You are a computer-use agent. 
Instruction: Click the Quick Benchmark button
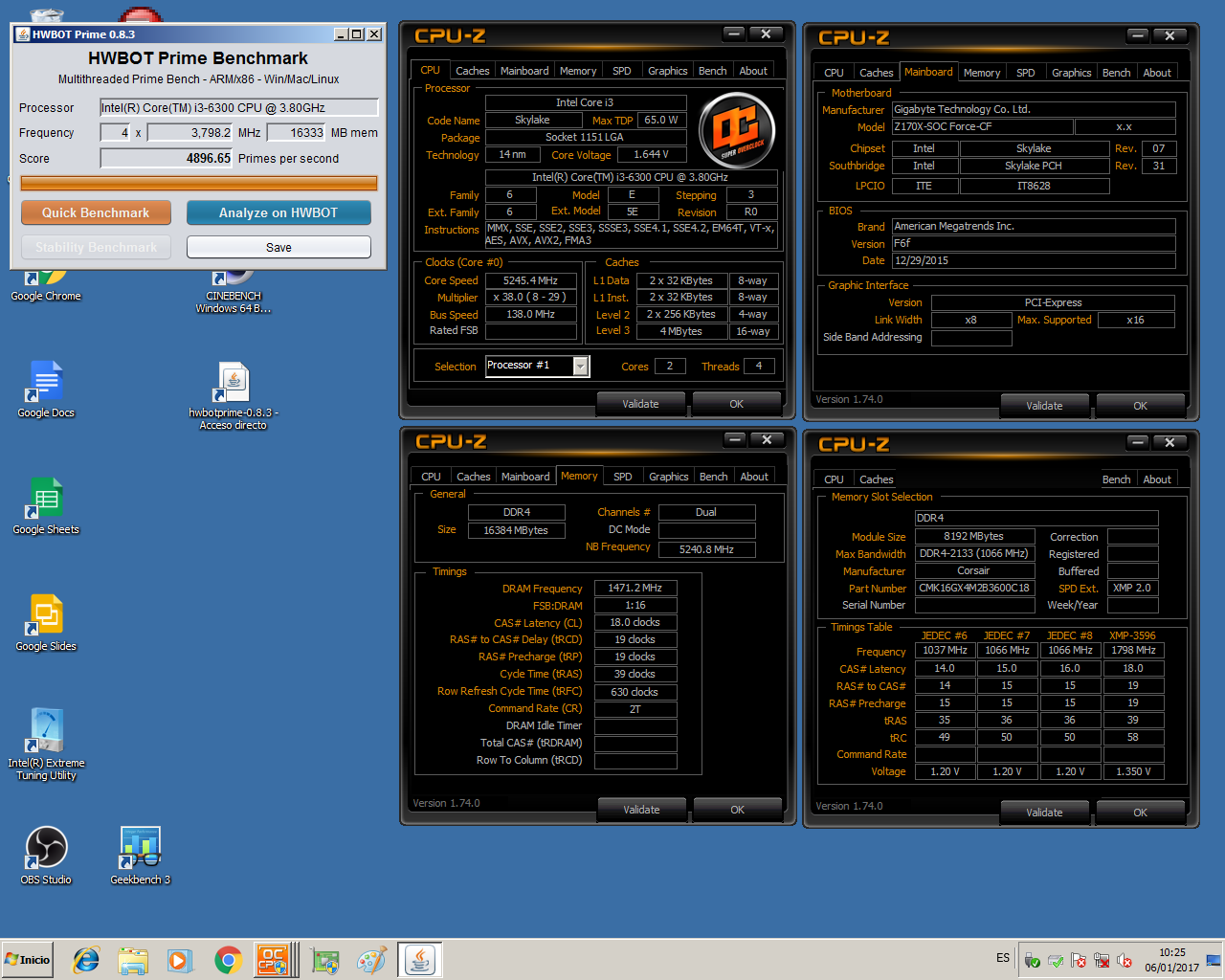[96, 212]
